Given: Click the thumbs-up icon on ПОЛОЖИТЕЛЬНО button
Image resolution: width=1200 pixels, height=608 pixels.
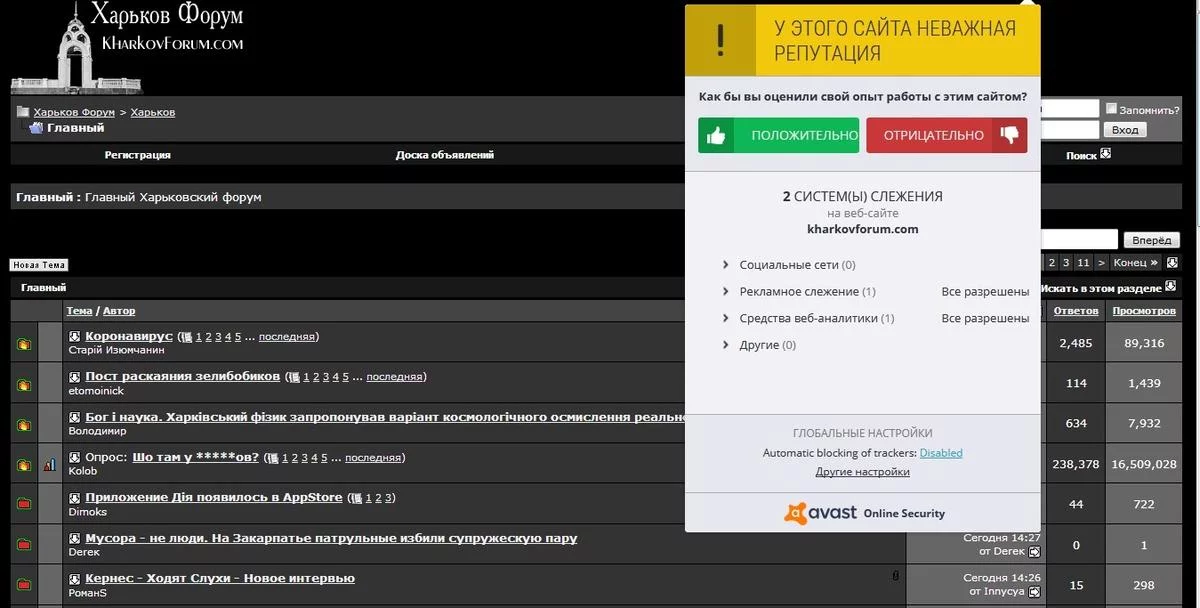Looking at the screenshot, I should pos(717,134).
